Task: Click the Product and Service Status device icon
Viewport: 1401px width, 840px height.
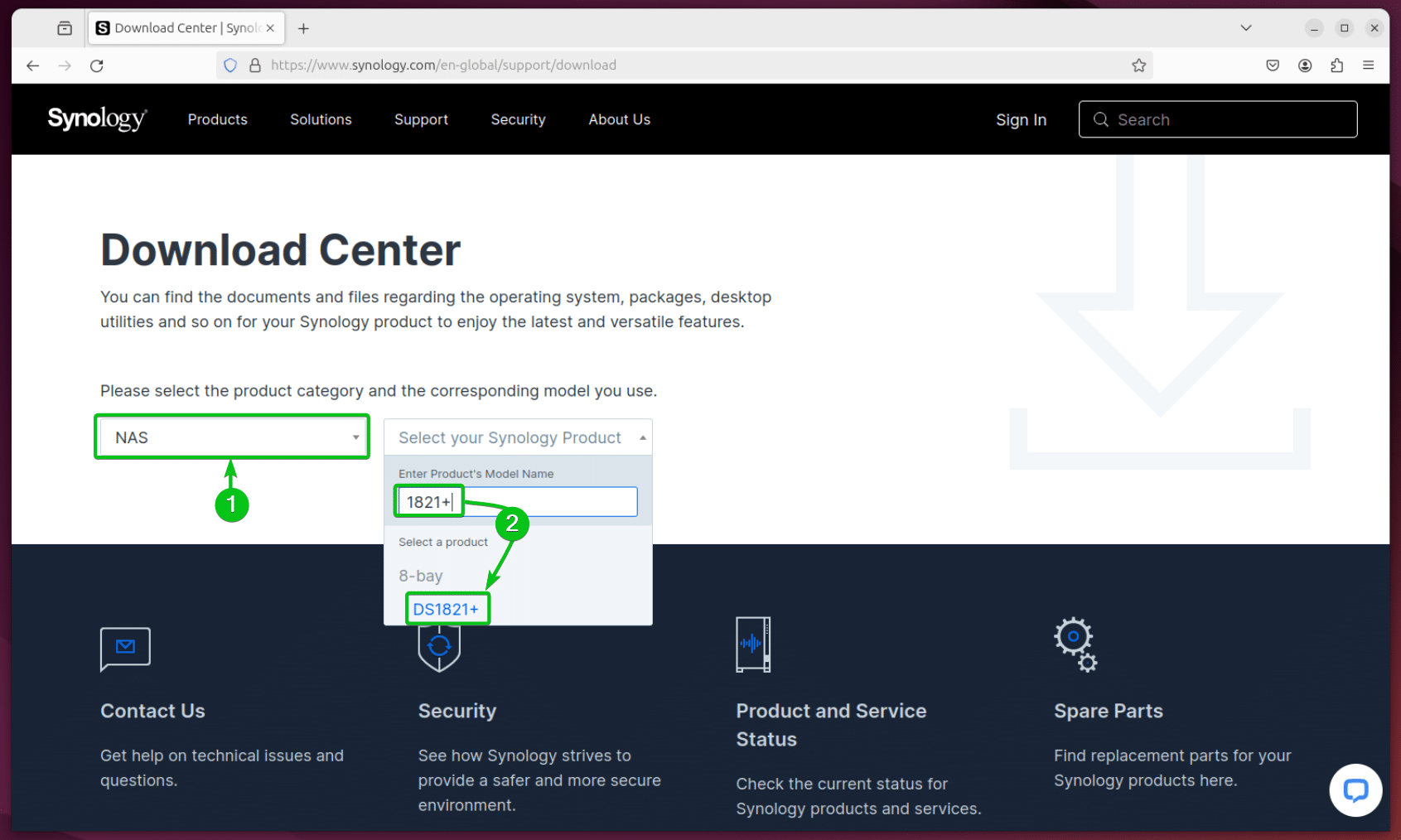Action: click(752, 644)
